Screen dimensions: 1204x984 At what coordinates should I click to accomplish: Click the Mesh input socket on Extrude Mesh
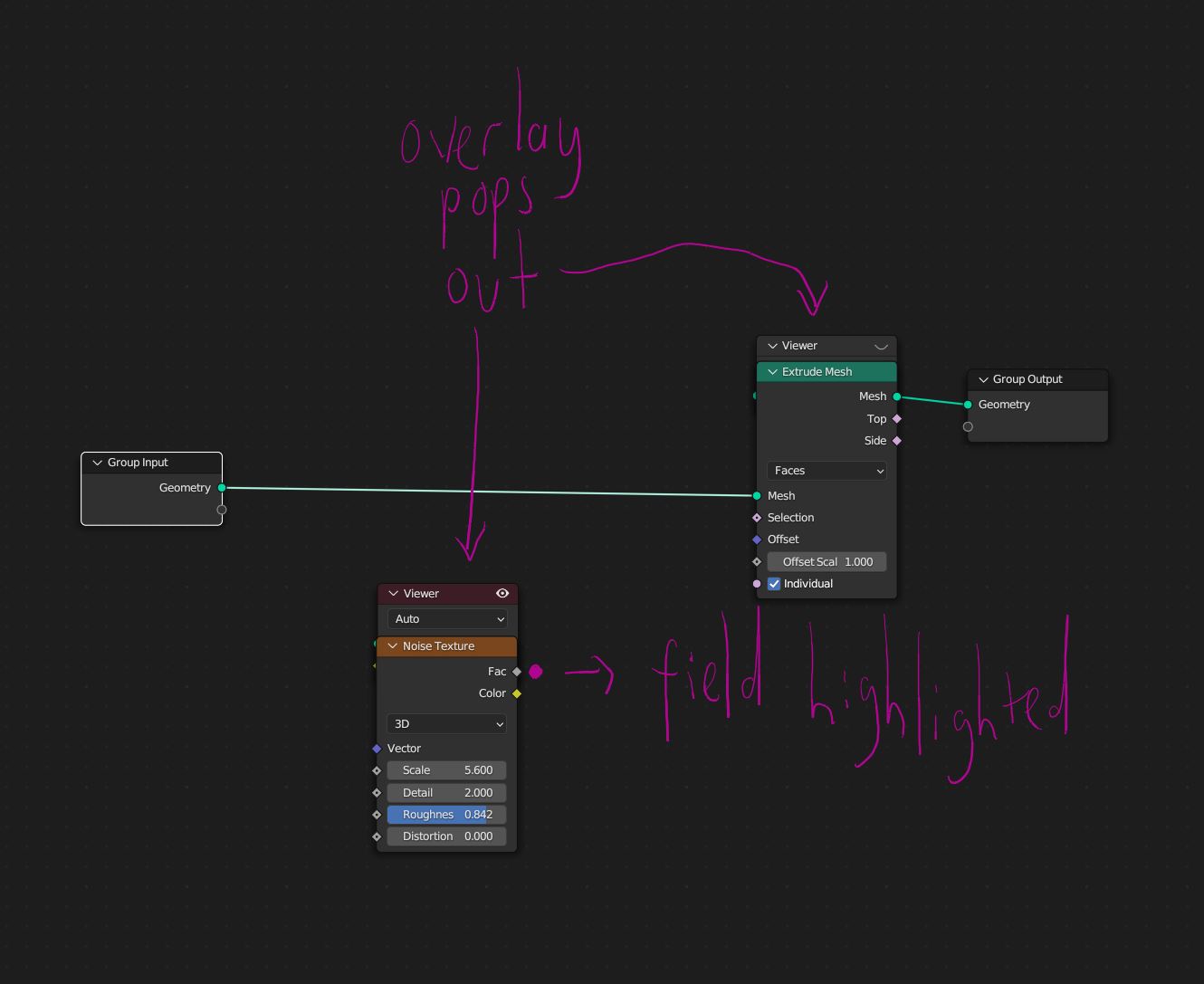[x=757, y=496]
